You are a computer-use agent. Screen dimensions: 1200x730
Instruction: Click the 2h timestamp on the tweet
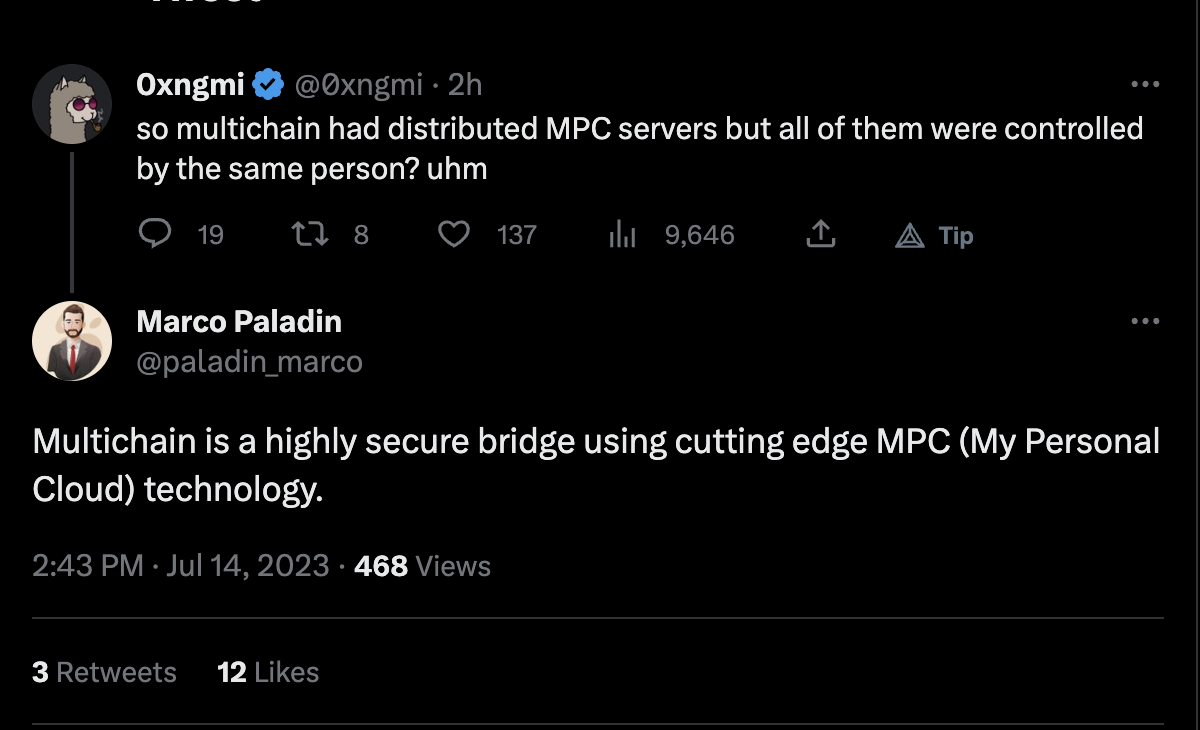(465, 85)
